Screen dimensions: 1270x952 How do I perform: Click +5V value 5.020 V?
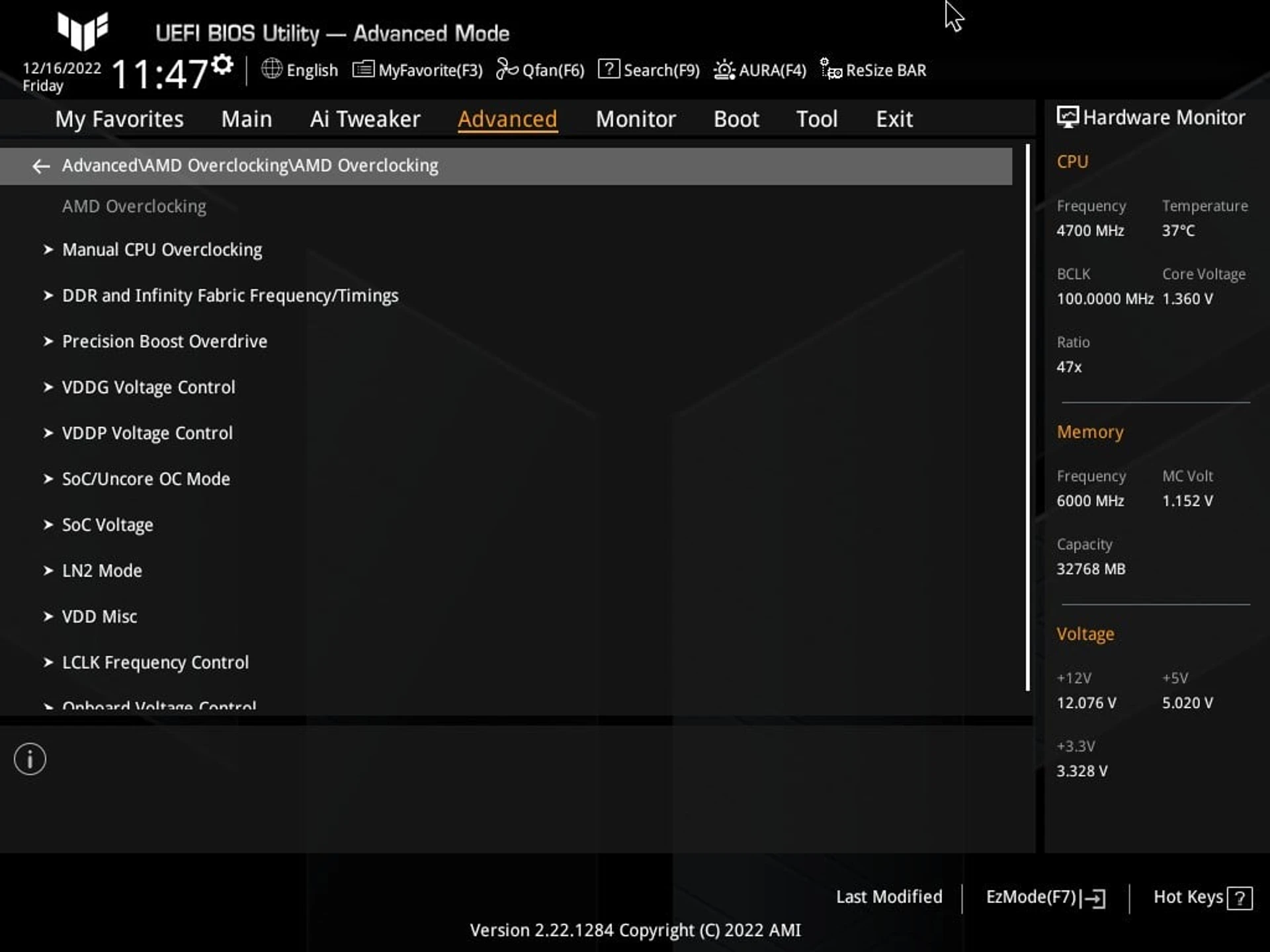1187,703
